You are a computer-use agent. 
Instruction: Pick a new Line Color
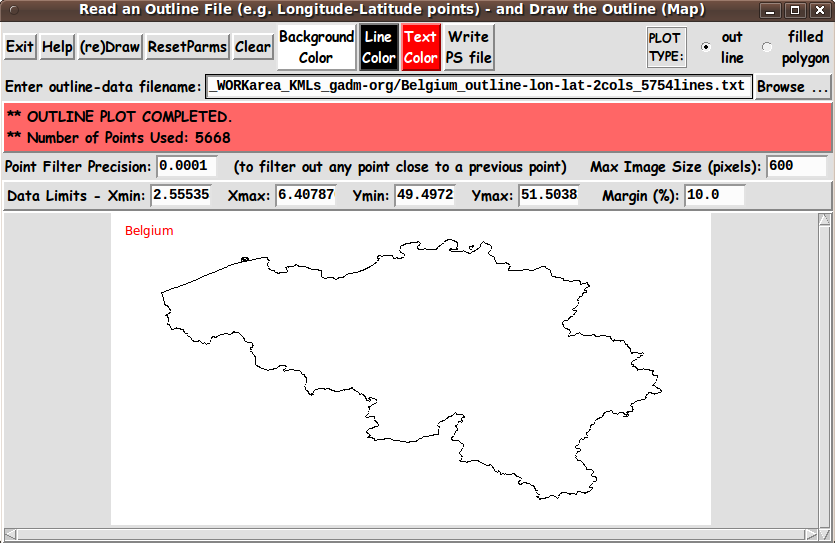379,47
